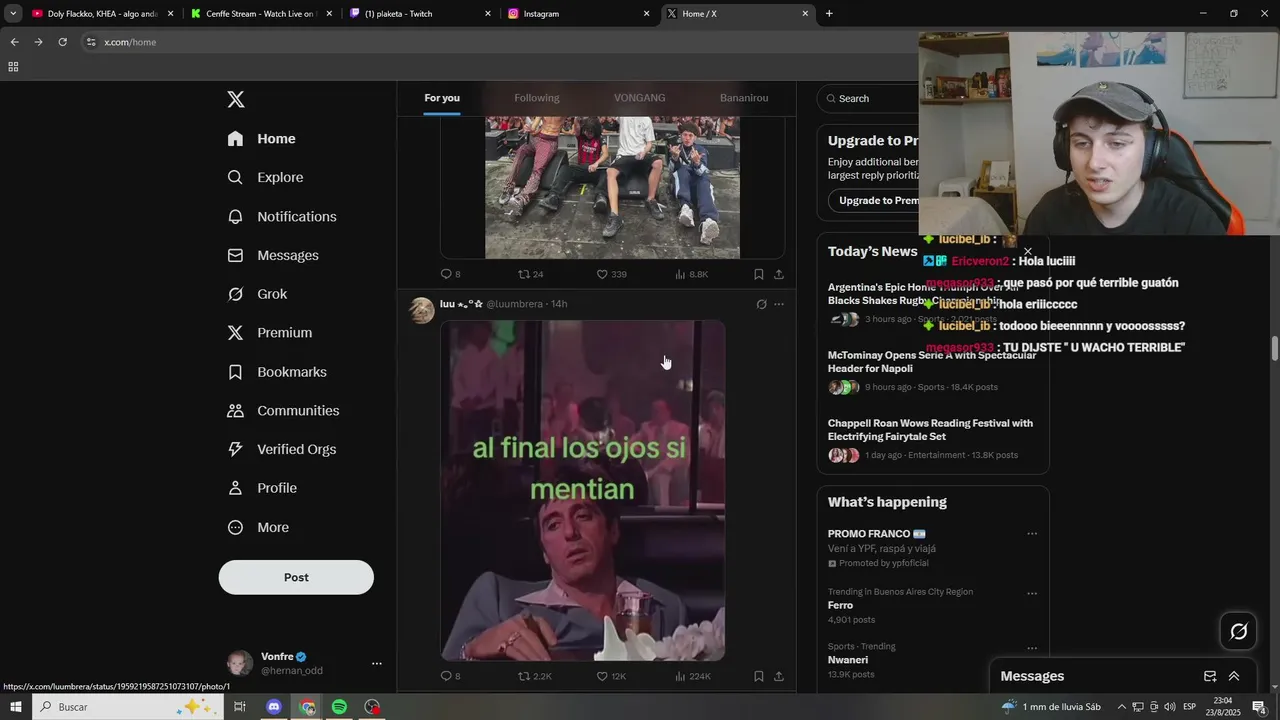This screenshot has height=720, width=1280.
Task: Open Explore from the sidebar
Action: pyautogui.click(x=266, y=177)
